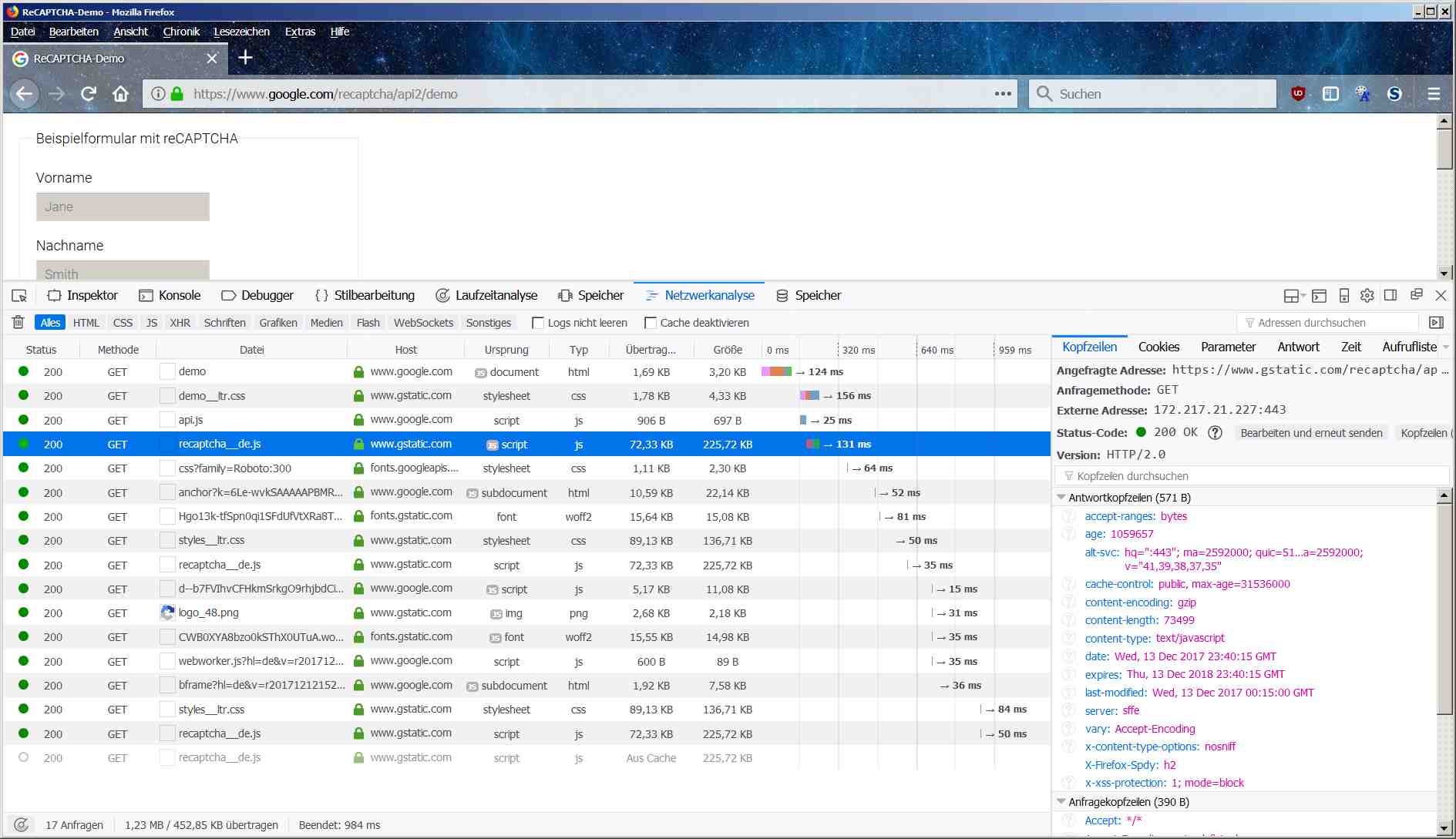
Task: Show the Antwort details tab
Action: 1299,347
